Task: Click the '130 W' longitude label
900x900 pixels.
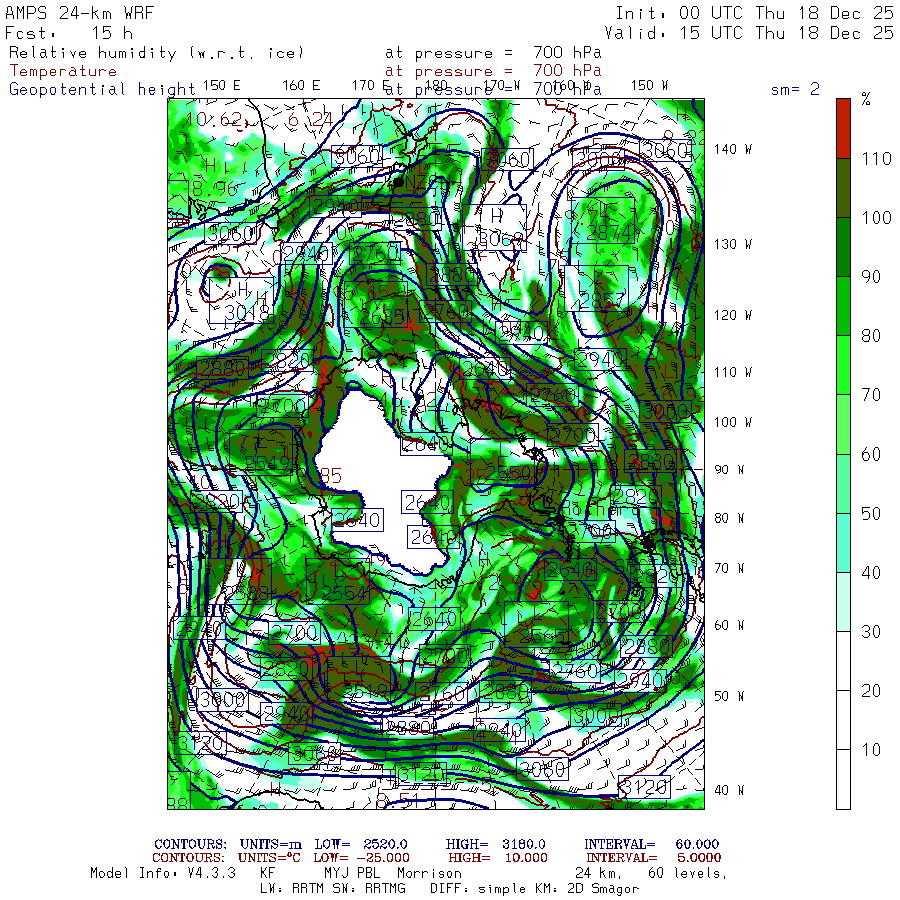Action: point(733,245)
